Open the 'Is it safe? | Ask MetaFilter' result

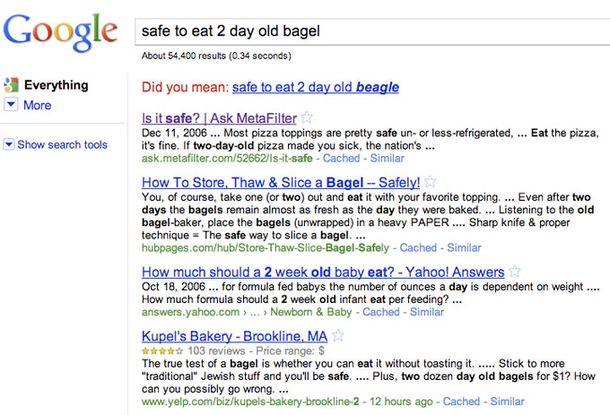tap(219, 118)
